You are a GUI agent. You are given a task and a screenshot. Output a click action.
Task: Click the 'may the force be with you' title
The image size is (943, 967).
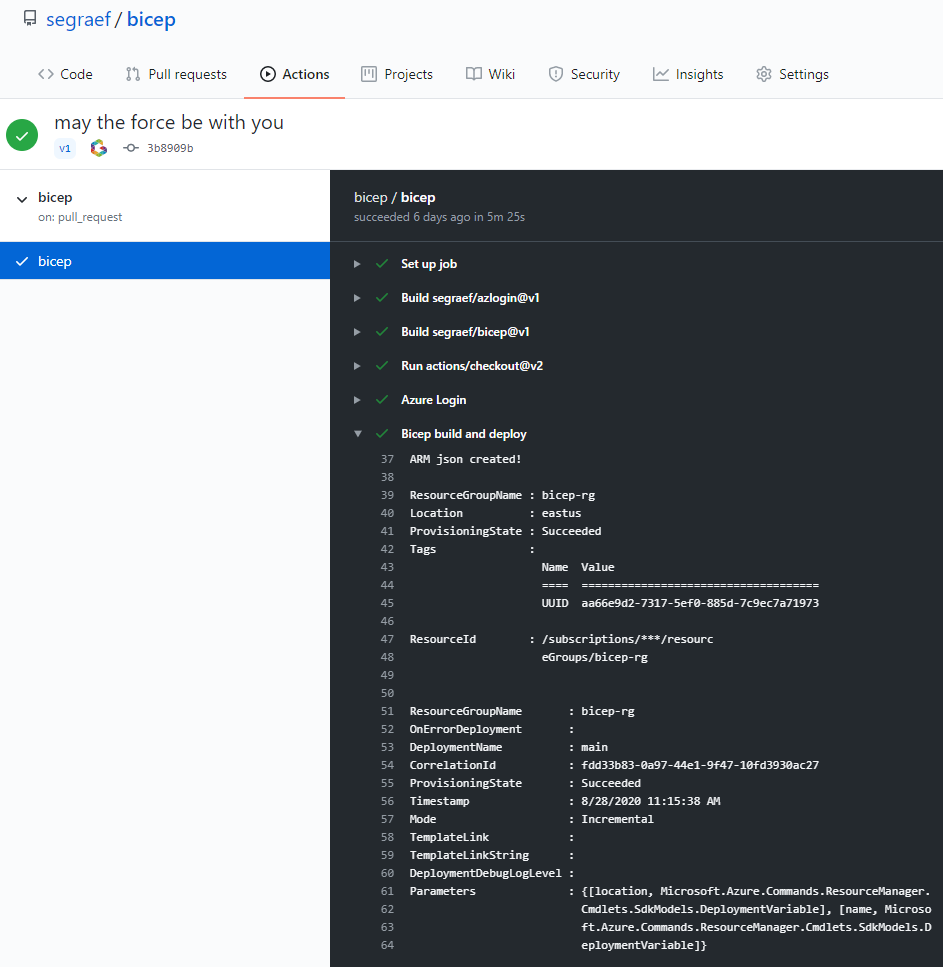tap(169, 123)
